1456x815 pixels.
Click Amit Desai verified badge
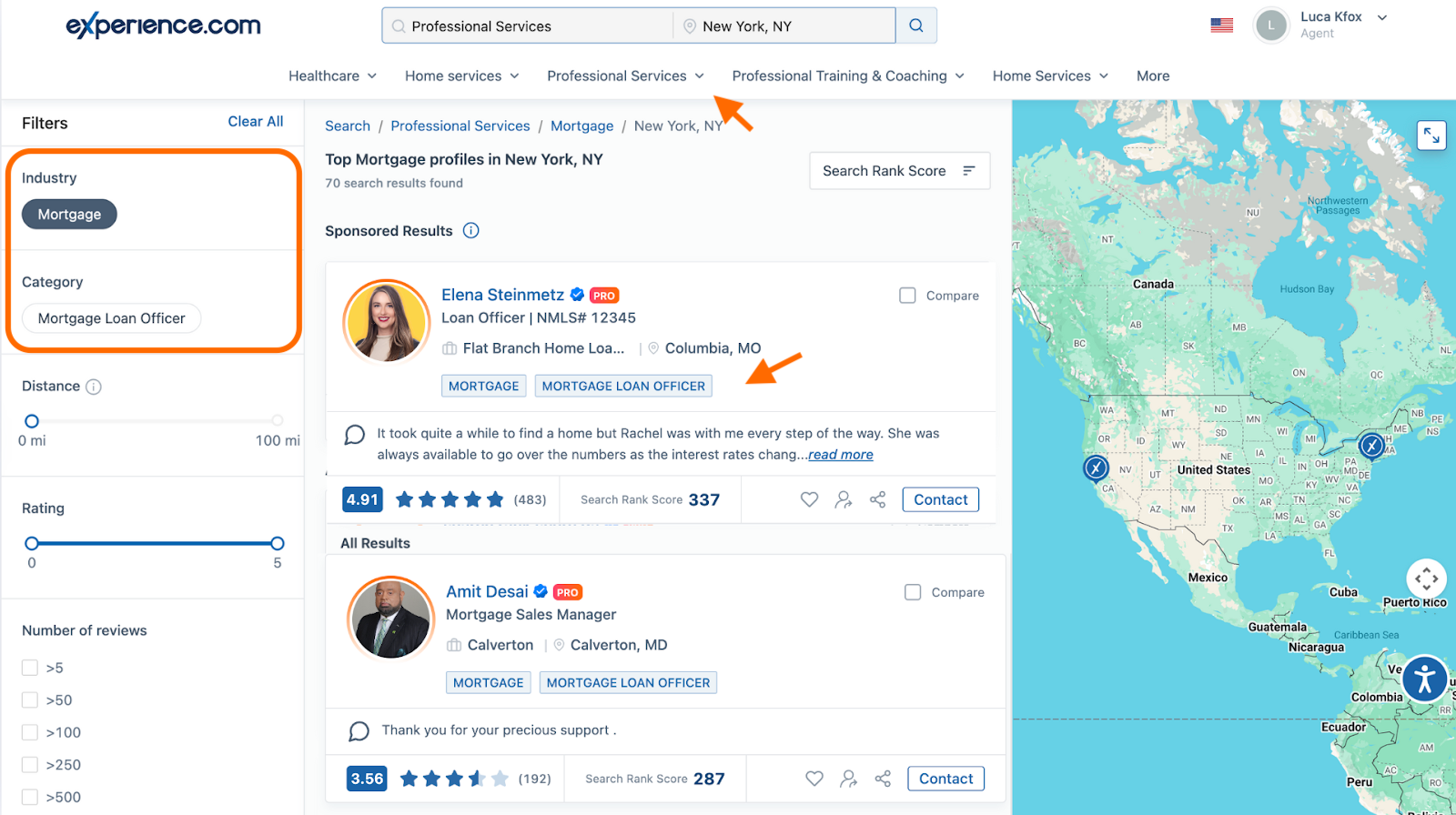(x=541, y=591)
